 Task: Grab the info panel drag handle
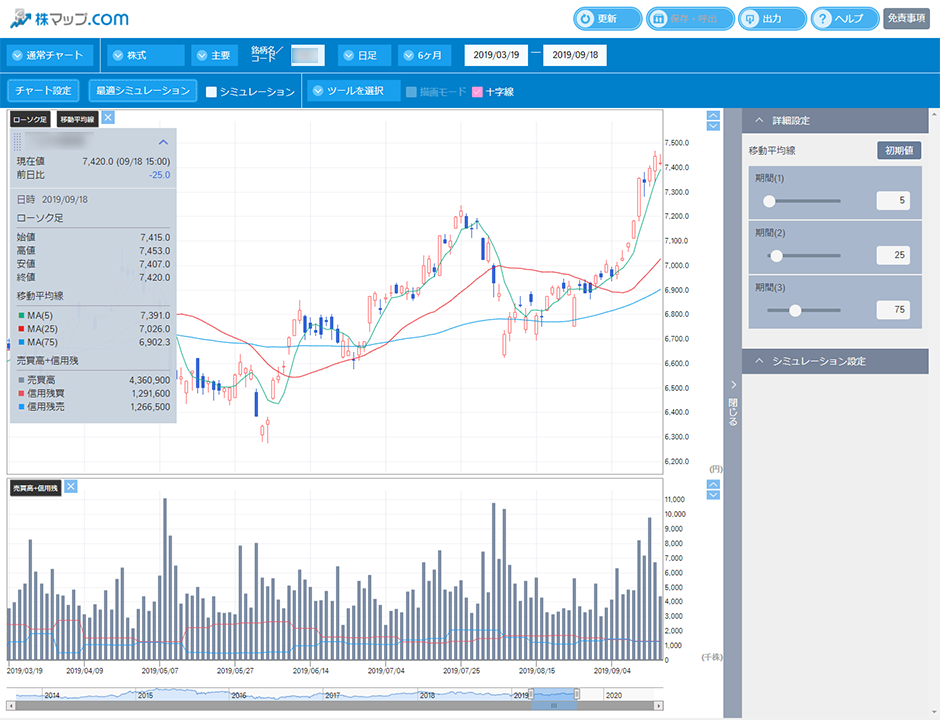point(17,142)
